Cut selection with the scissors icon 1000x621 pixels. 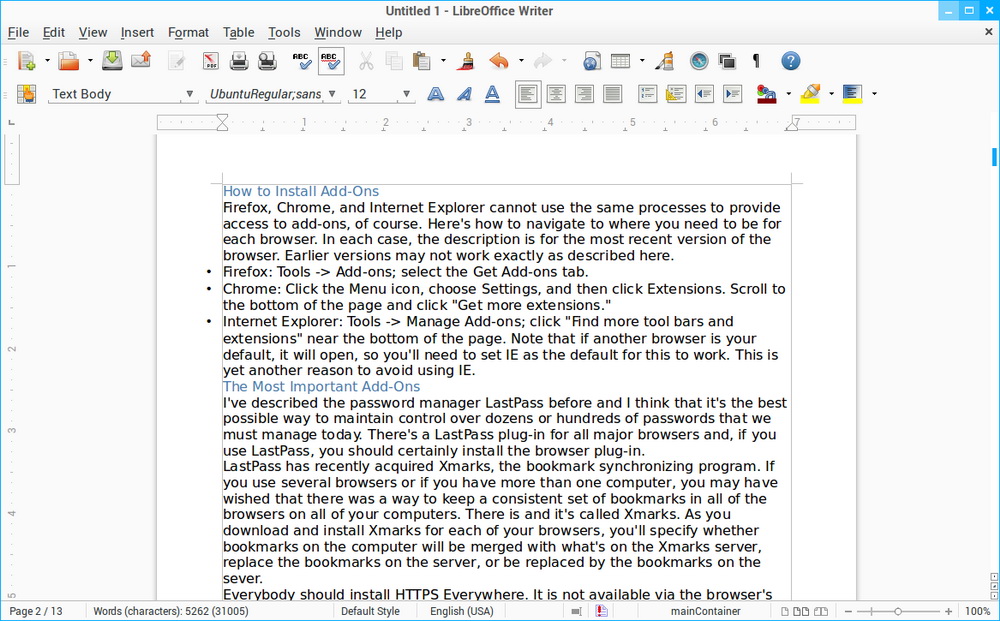(x=365, y=61)
